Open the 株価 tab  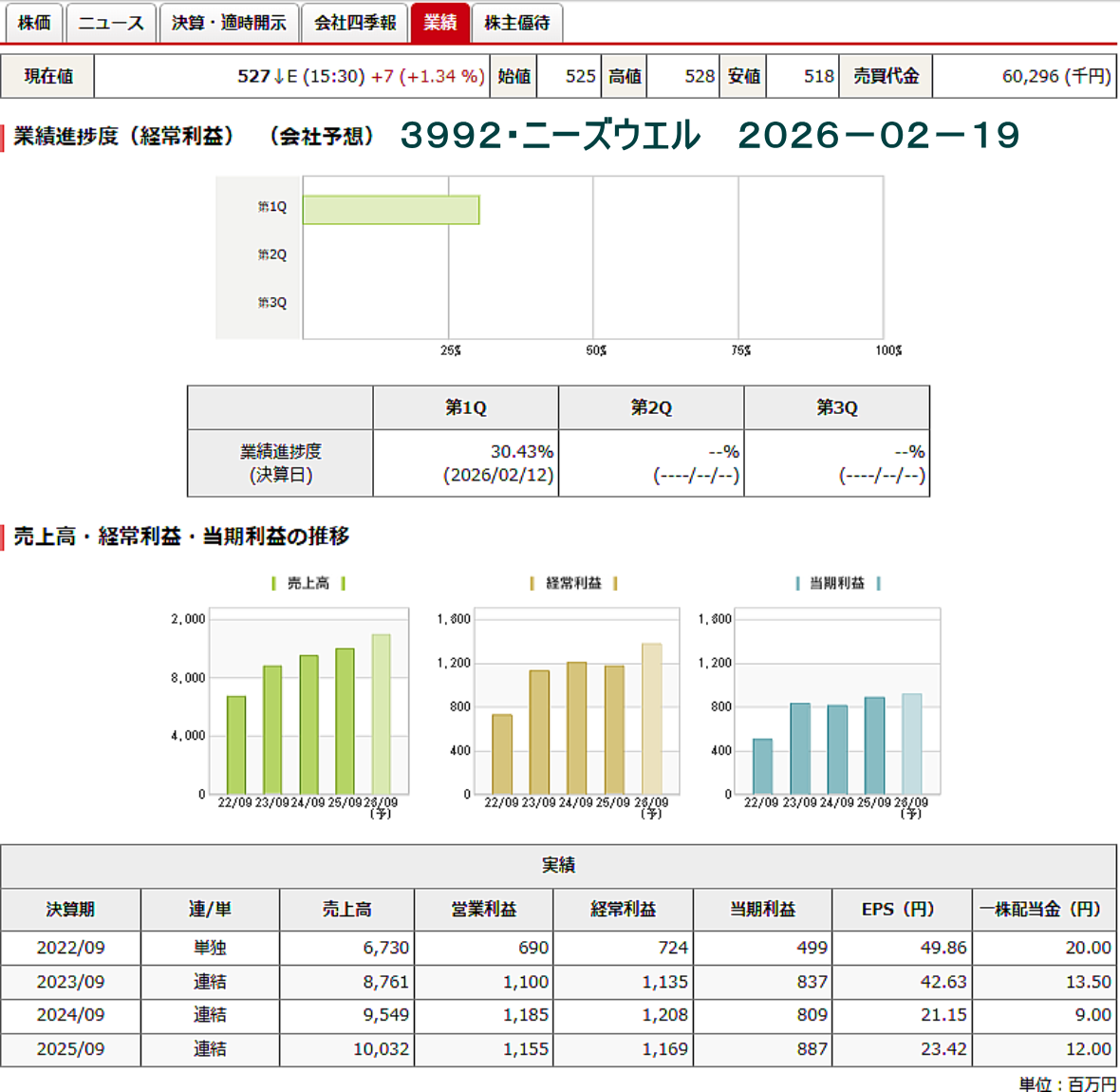[x=34, y=23]
